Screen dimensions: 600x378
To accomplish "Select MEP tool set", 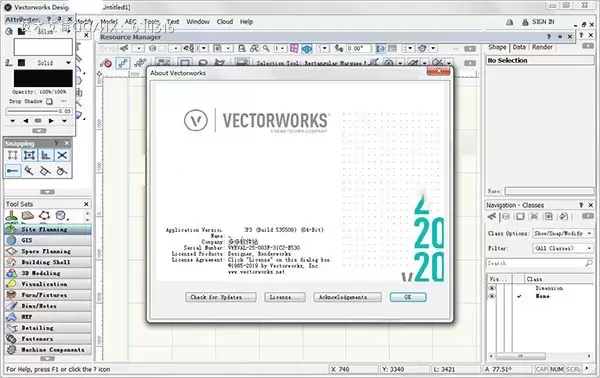I will tap(48, 317).
